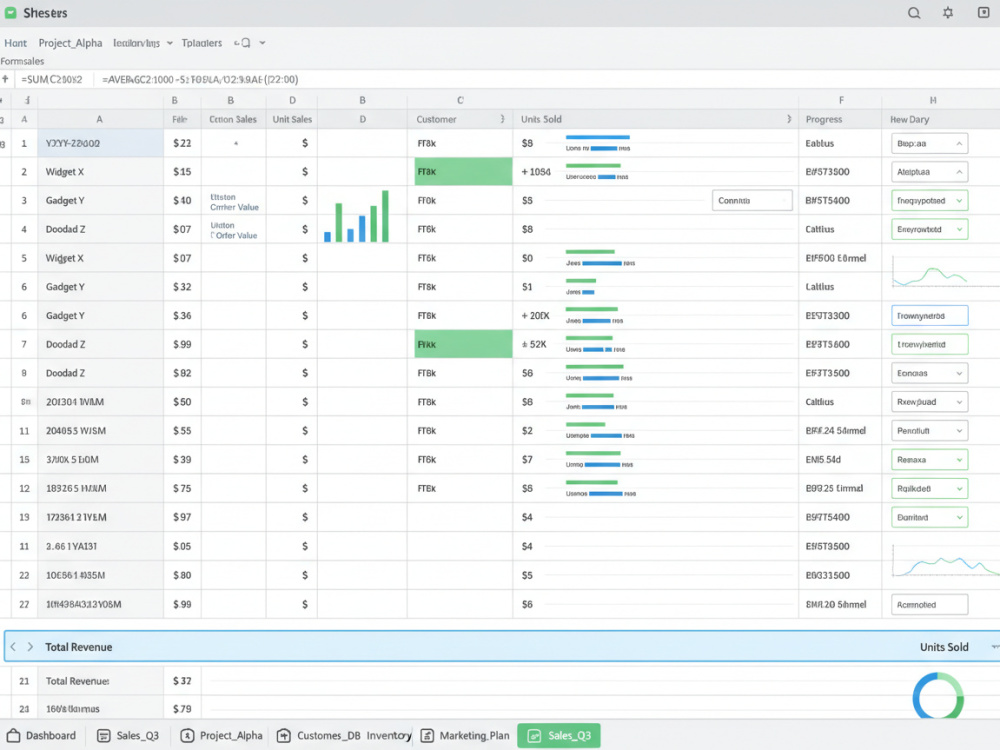This screenshot has height=750, width=1000.
Task: Click the search magnifier icon in title bar
Action: click(914, 13)
